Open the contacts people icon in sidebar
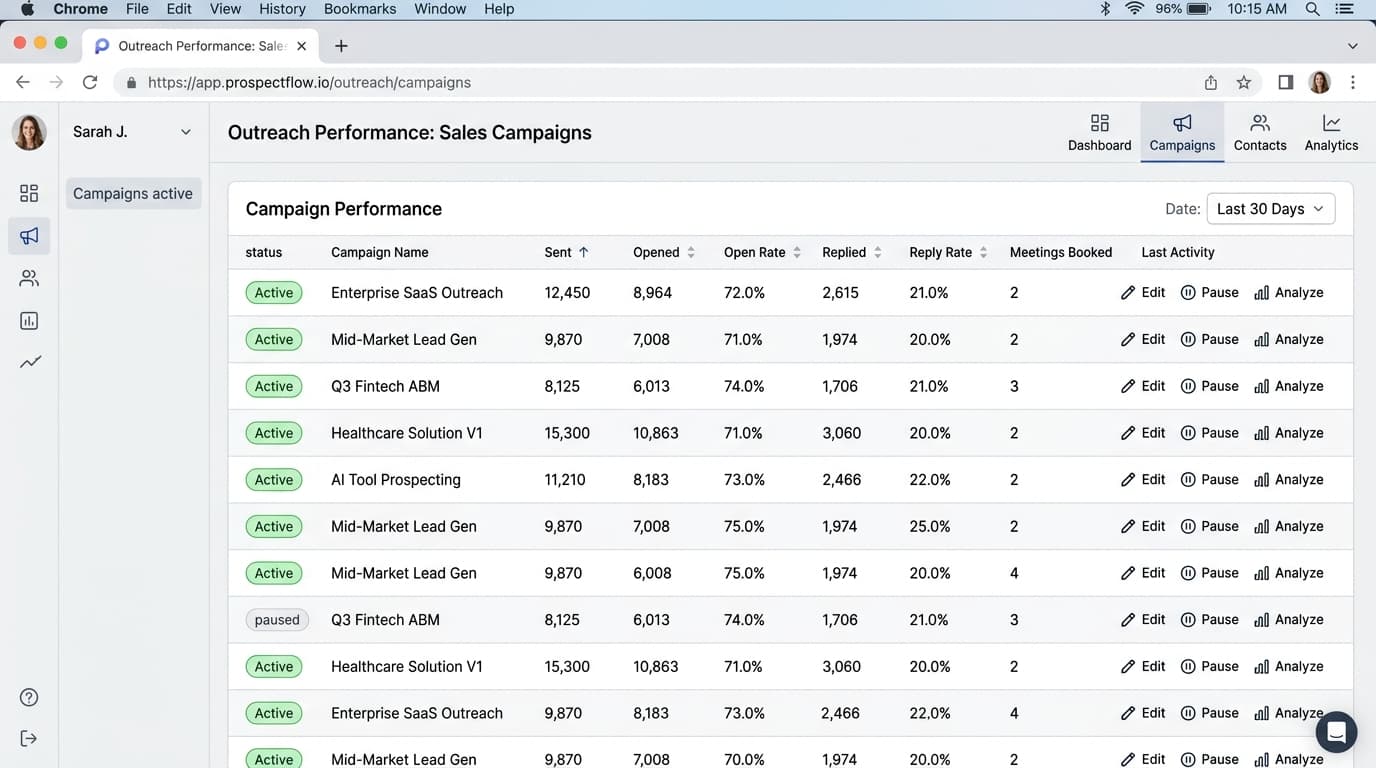Viewport: 1376px width, 768px height. click(29, 278)
